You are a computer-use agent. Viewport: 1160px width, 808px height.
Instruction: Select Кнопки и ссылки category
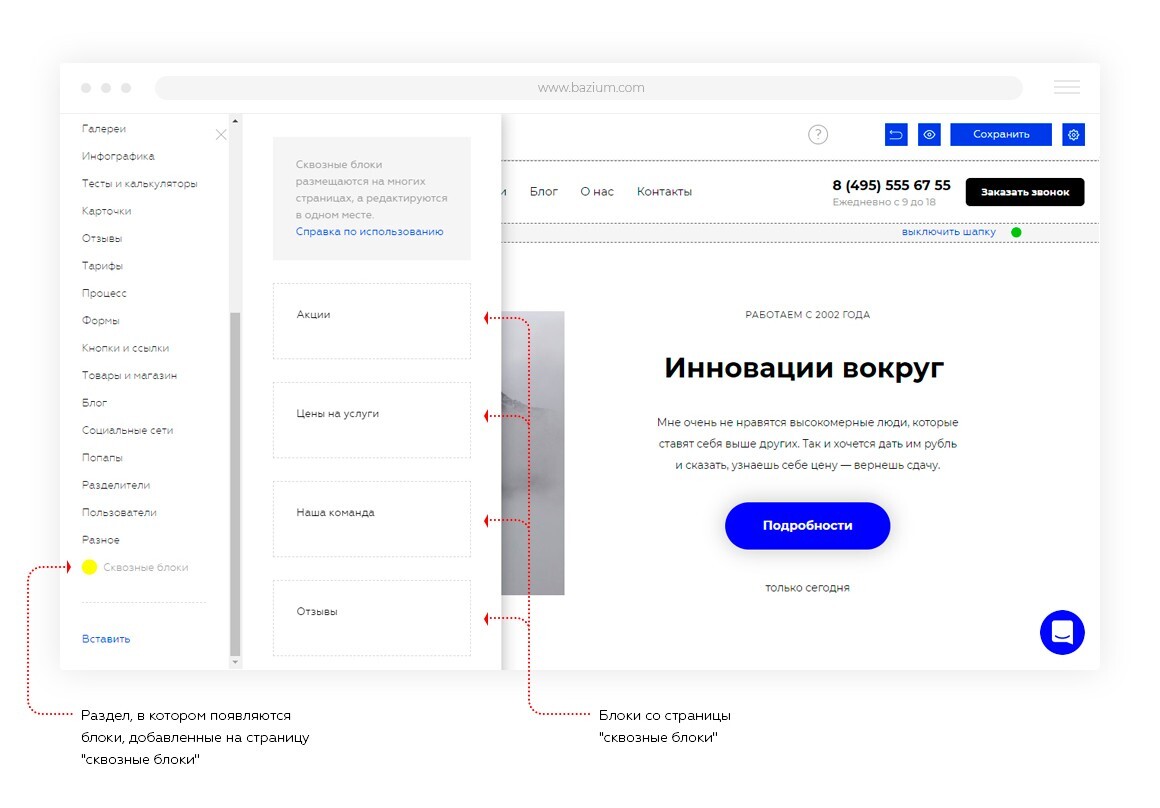[125, 348]
